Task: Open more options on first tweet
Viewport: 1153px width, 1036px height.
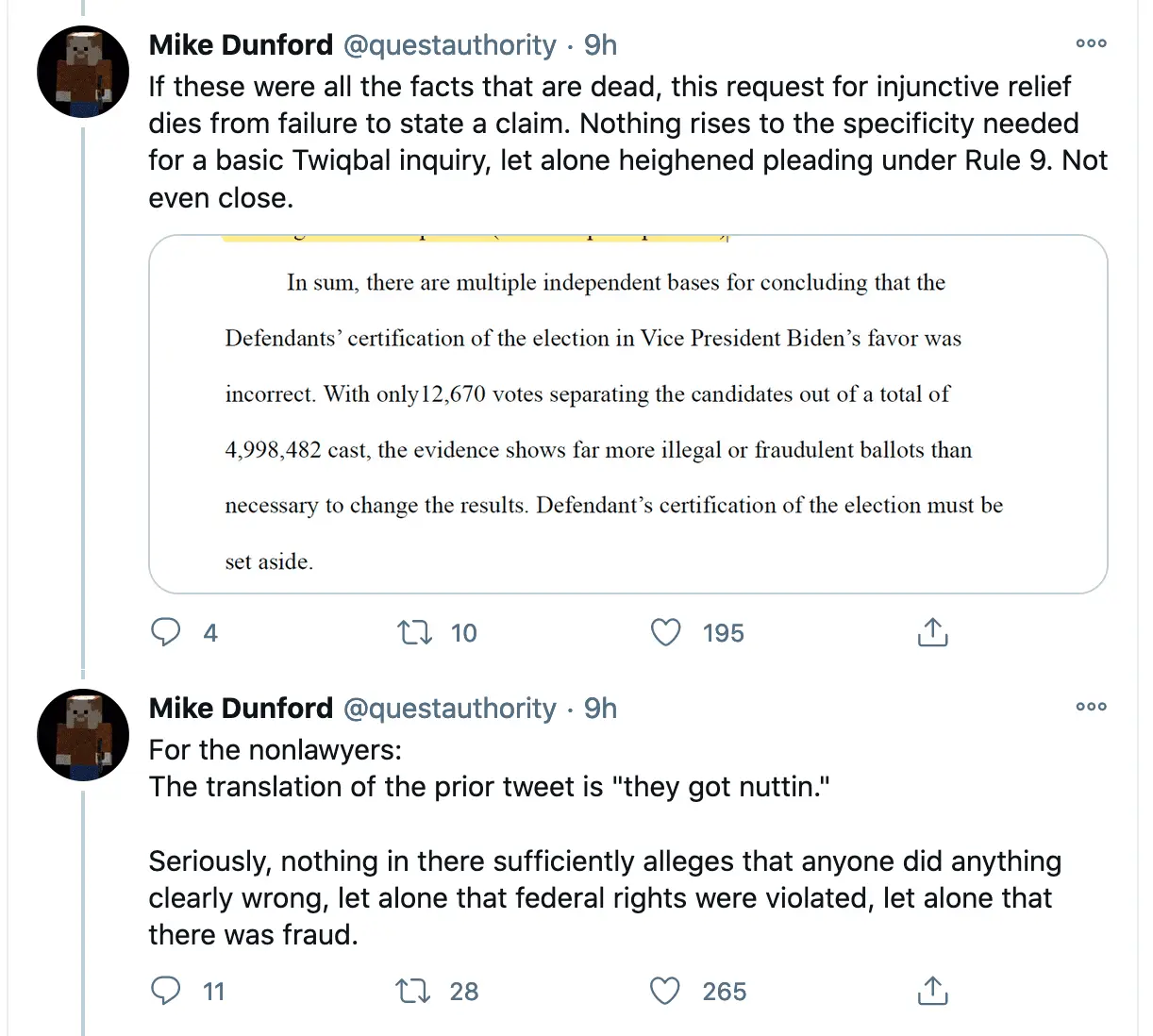Action: point(1091,43)
